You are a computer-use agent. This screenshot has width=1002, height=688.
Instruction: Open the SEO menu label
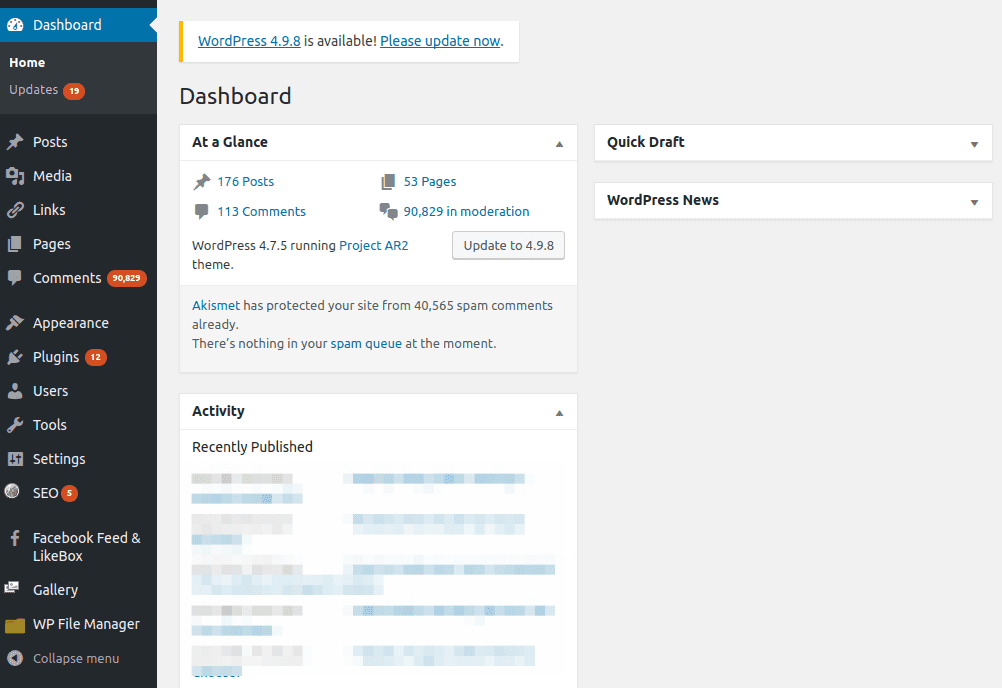(45, 493)
